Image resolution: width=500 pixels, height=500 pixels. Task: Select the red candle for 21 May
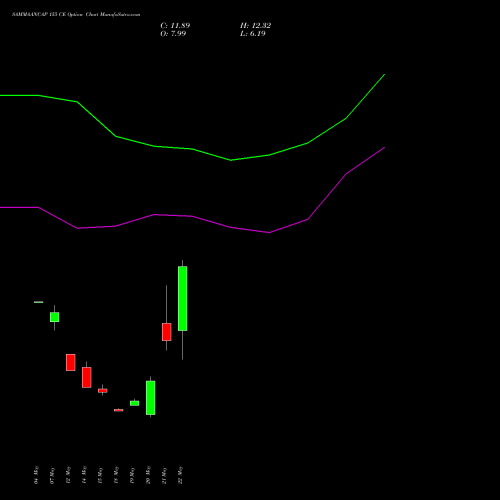(x=167, y=332)
